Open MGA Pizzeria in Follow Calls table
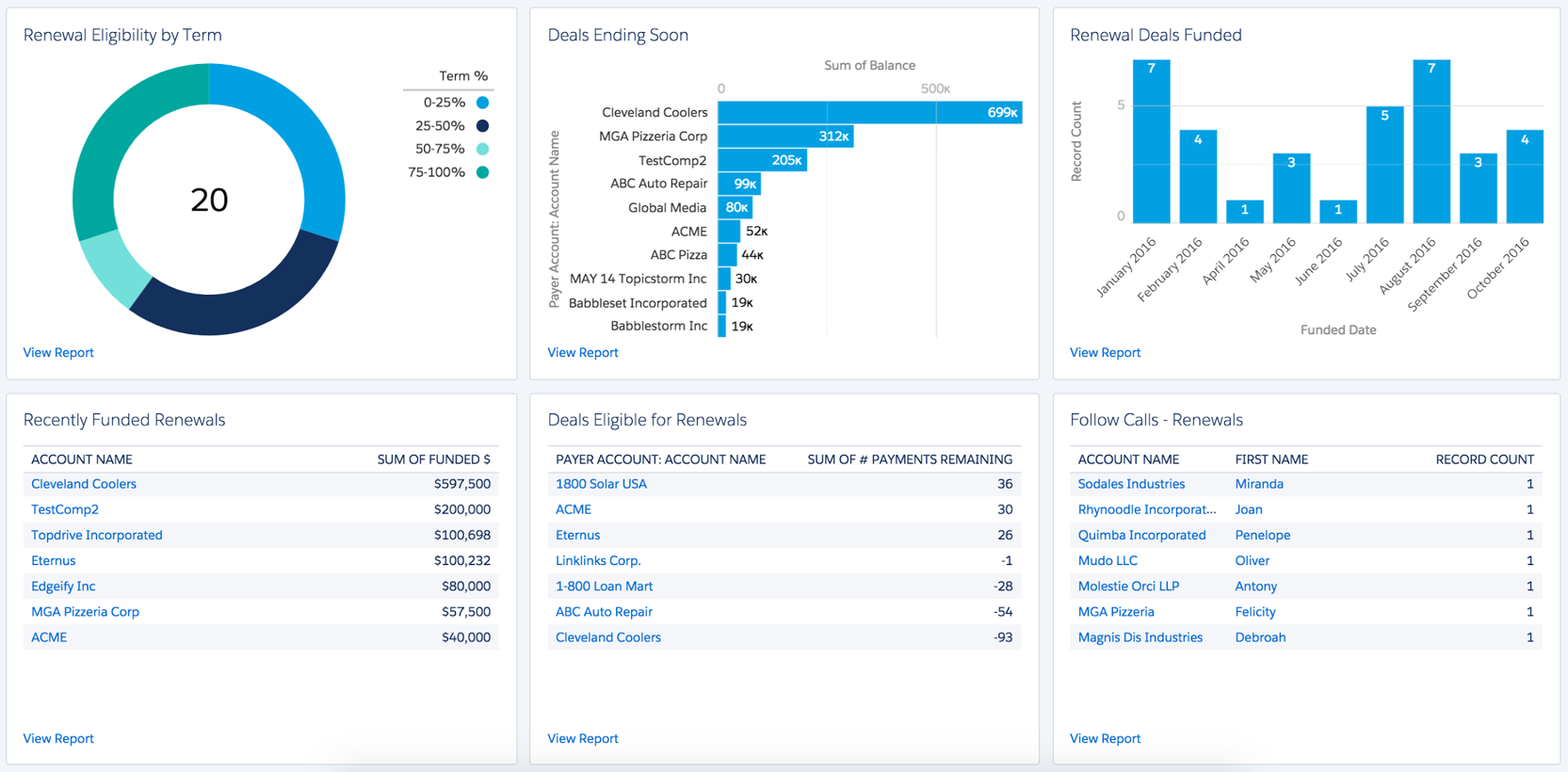 [x=1116, y=611]
